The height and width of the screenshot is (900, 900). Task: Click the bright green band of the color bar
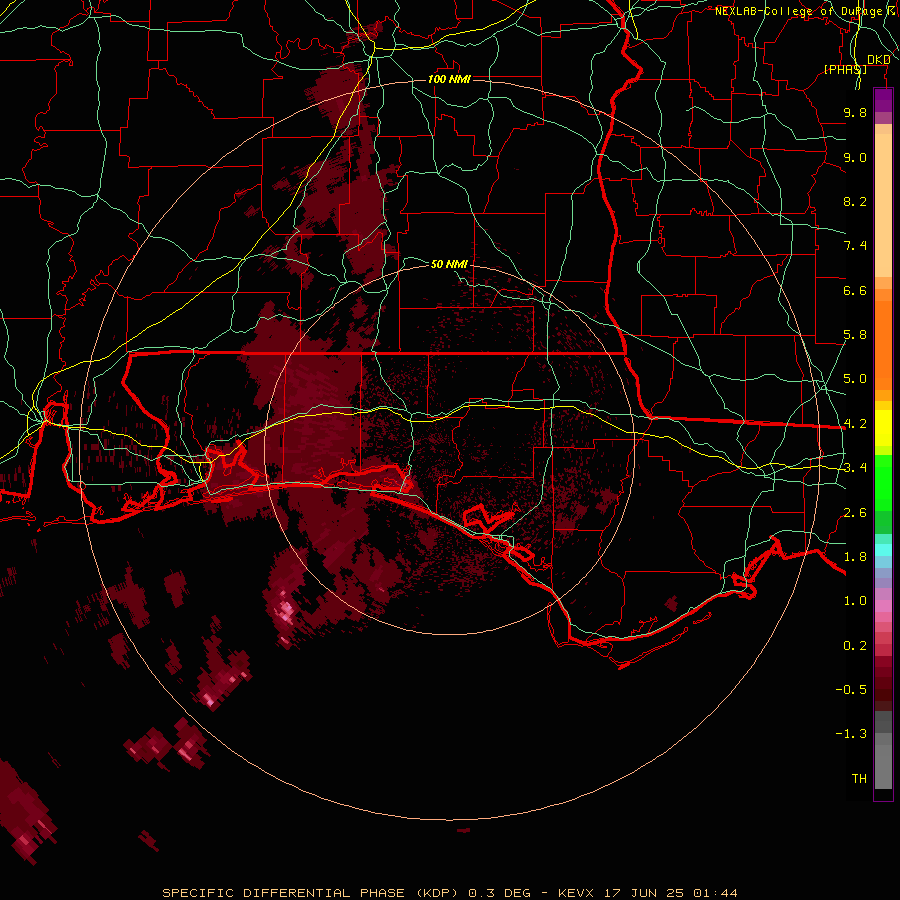(883, 483)
